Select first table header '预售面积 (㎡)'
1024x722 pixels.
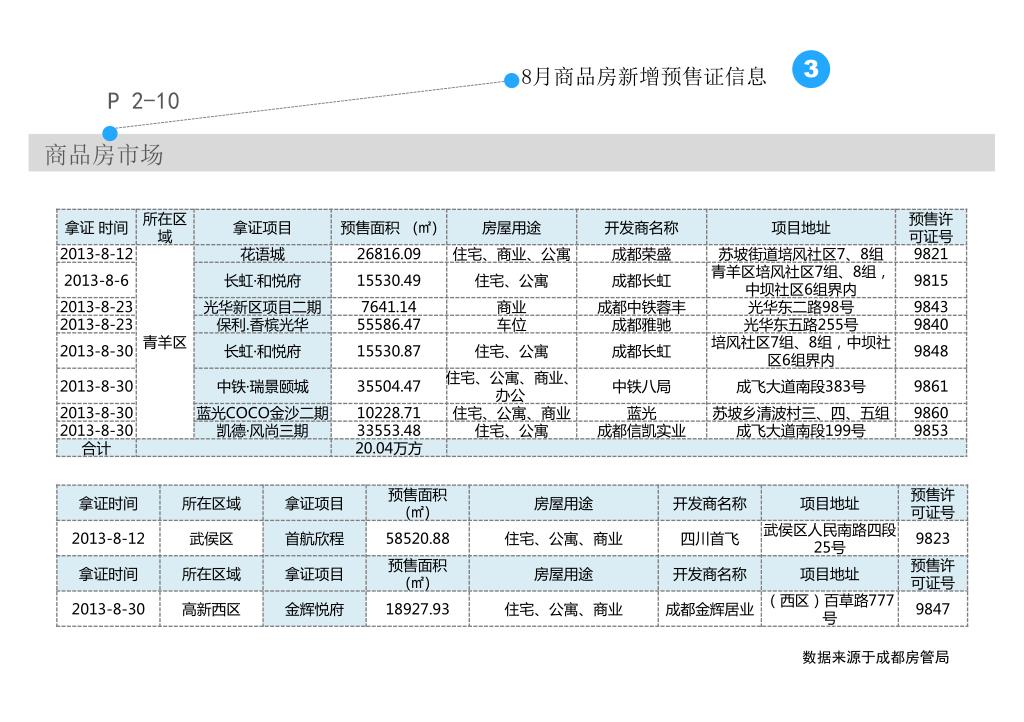pyautogui.click(x=389, y=228)
